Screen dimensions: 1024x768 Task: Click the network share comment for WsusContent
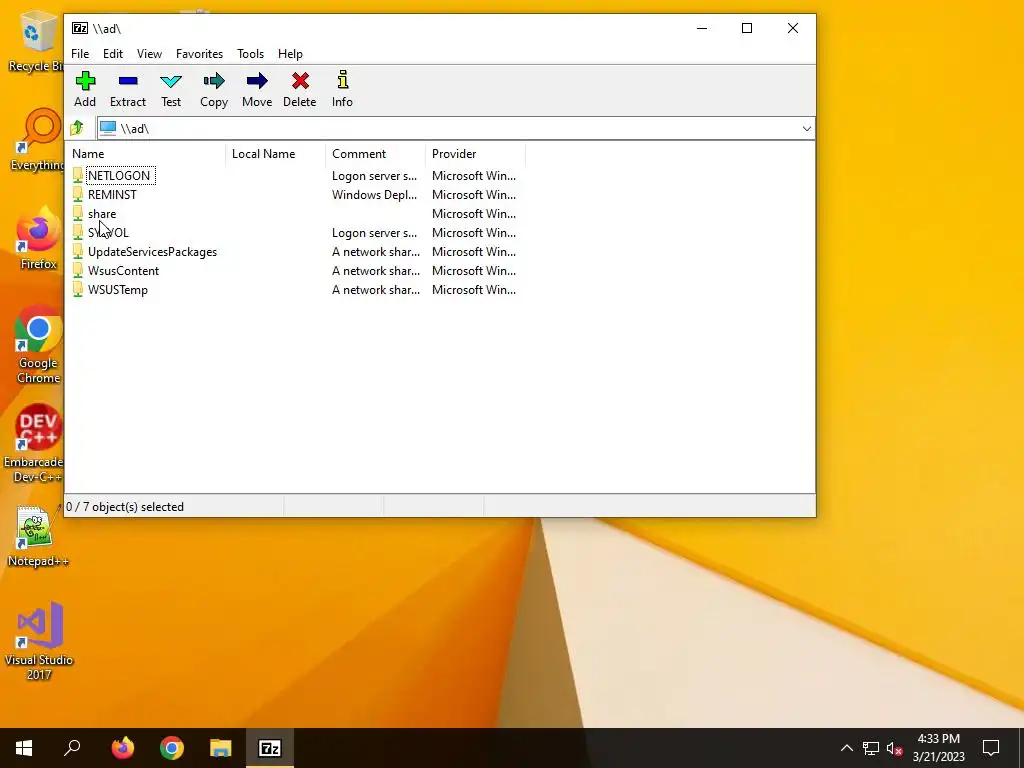376,270
